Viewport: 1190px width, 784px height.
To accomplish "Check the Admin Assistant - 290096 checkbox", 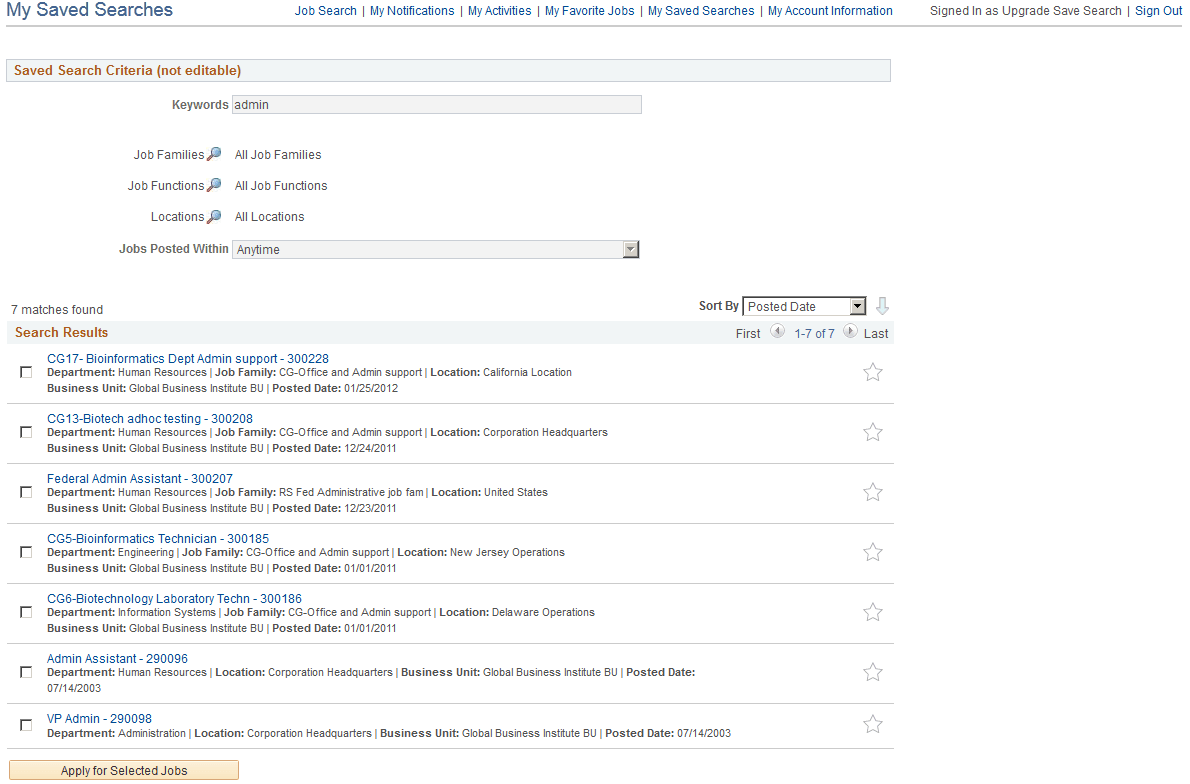I will coord(26,671).
